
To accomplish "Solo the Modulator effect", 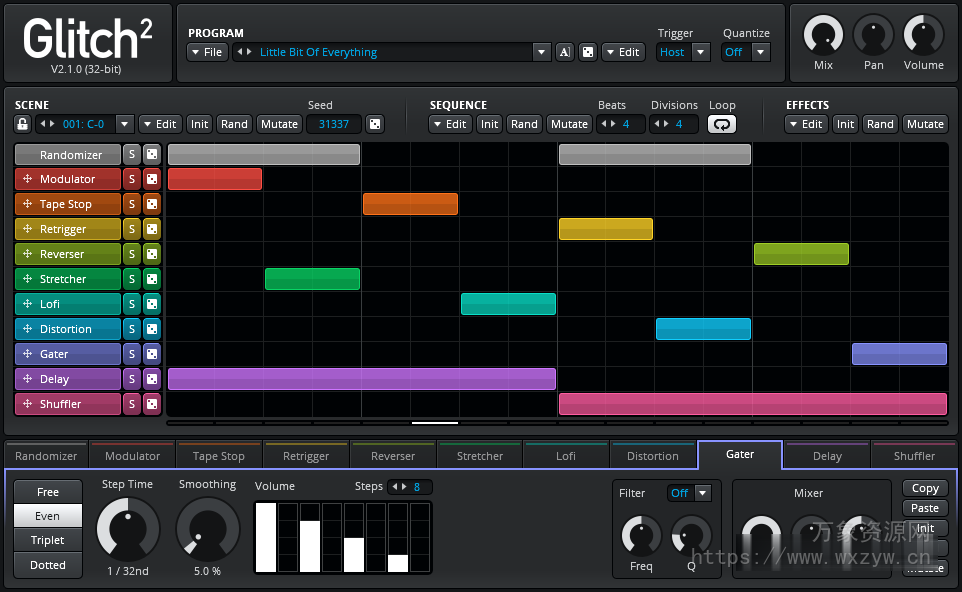I will point(131,179).
